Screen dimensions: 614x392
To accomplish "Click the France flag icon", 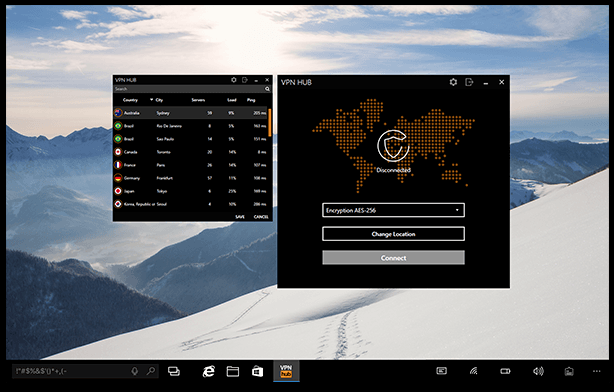I will [x=118, y=165].
